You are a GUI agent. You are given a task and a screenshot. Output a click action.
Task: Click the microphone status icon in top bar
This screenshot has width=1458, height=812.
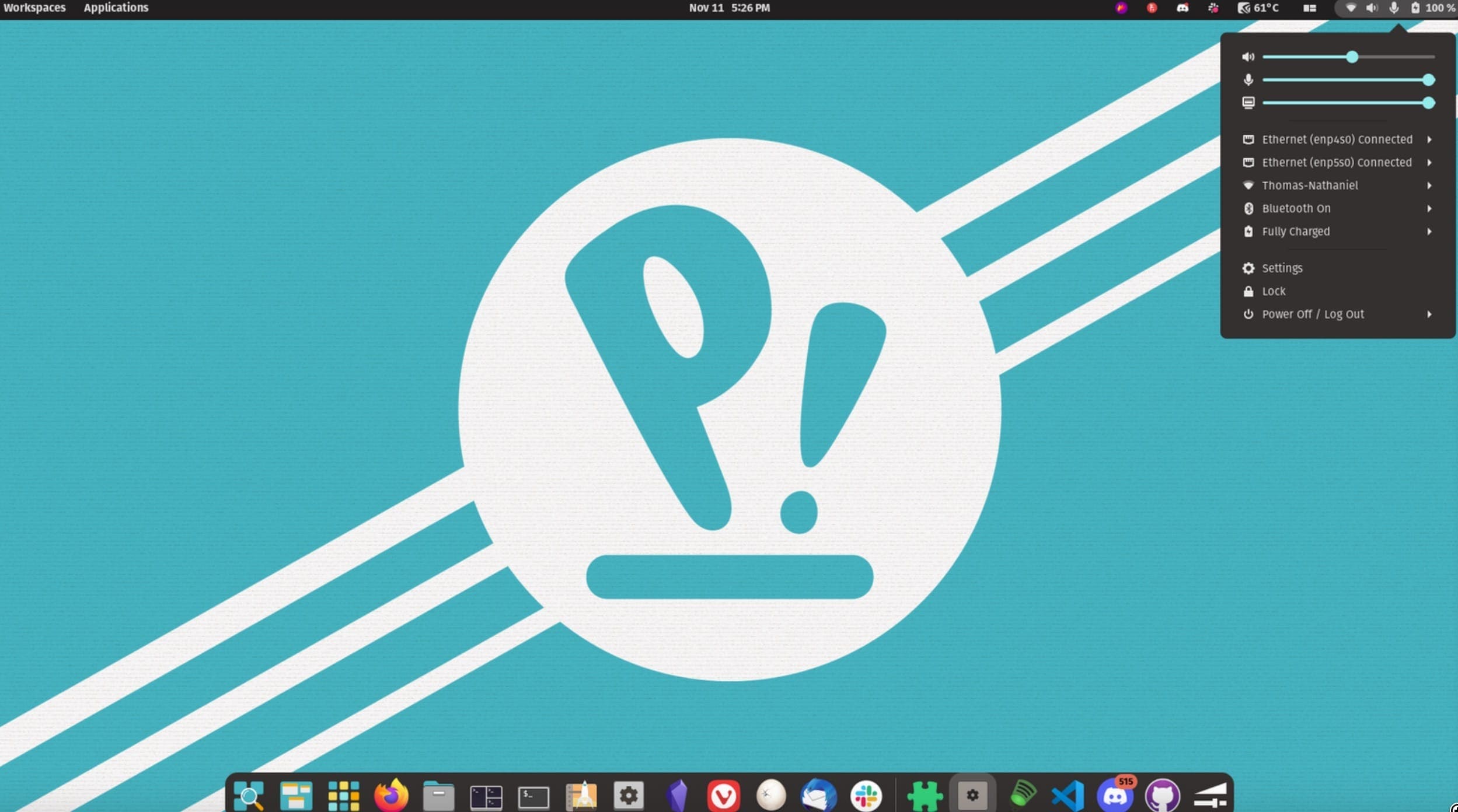click(1394, 8)
